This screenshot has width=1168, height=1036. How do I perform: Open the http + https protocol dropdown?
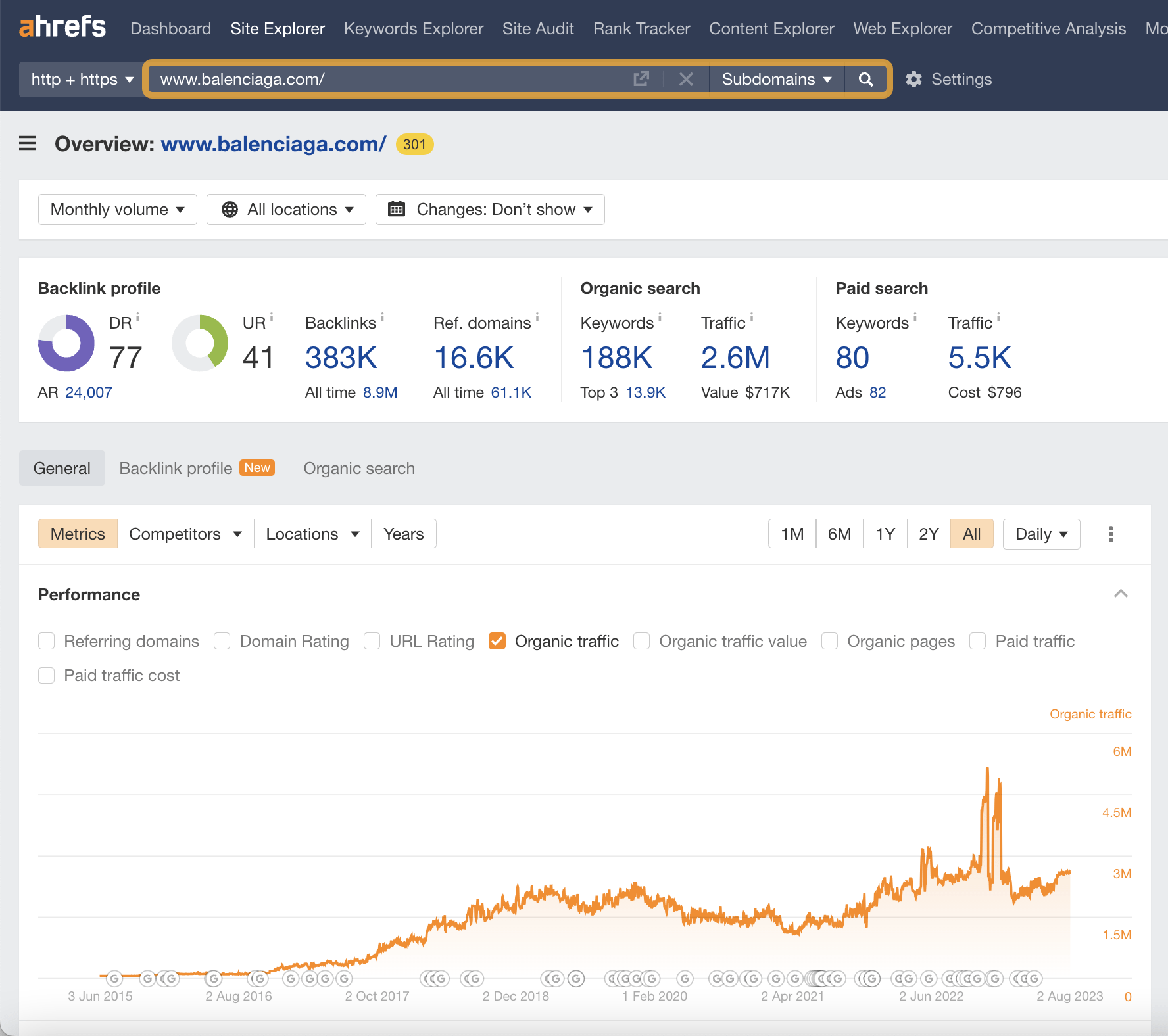(80, 79)
